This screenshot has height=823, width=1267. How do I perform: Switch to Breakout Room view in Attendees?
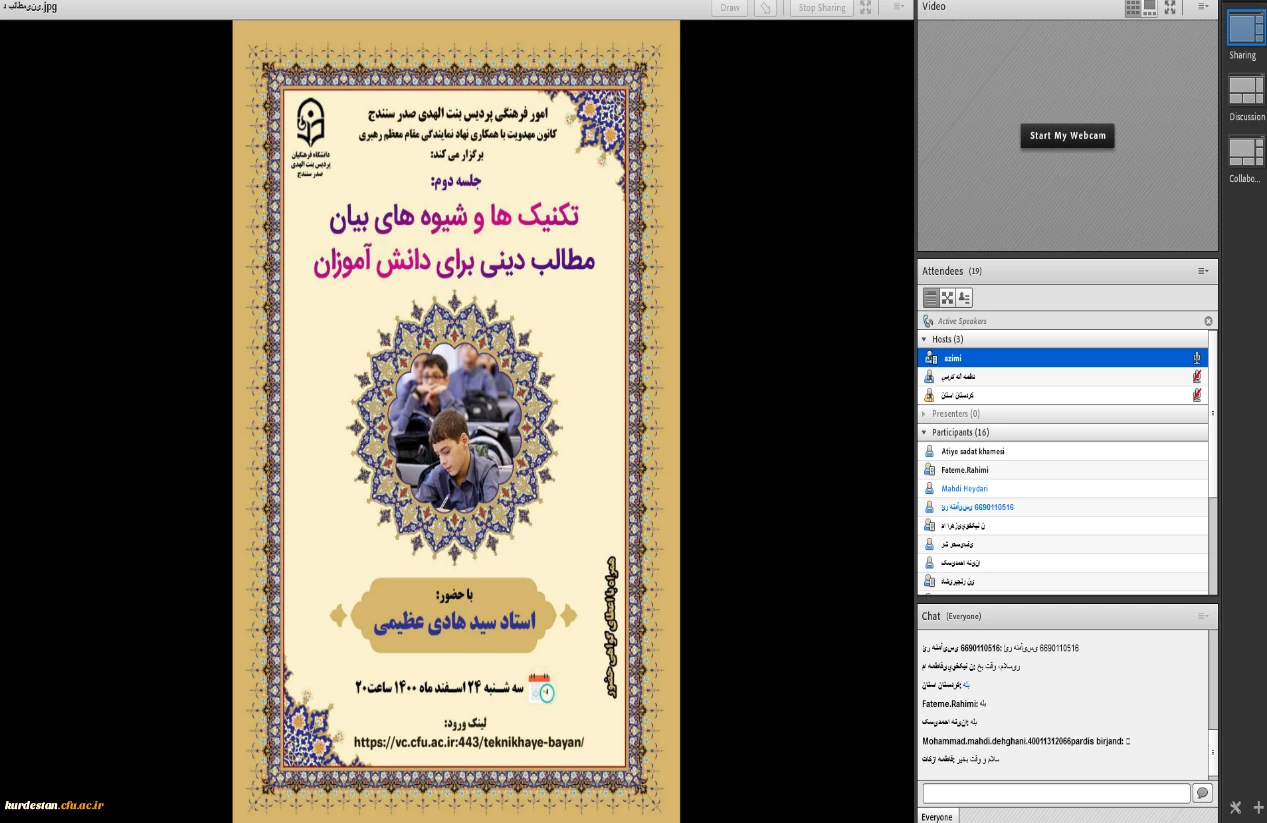[x=947, y=298]
